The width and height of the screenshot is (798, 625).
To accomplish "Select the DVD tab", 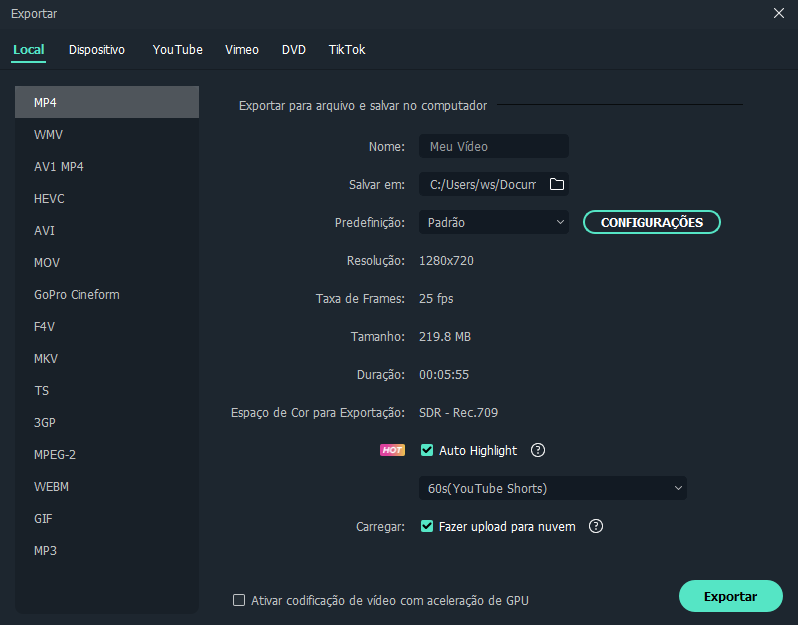I will tap(294, 50).
